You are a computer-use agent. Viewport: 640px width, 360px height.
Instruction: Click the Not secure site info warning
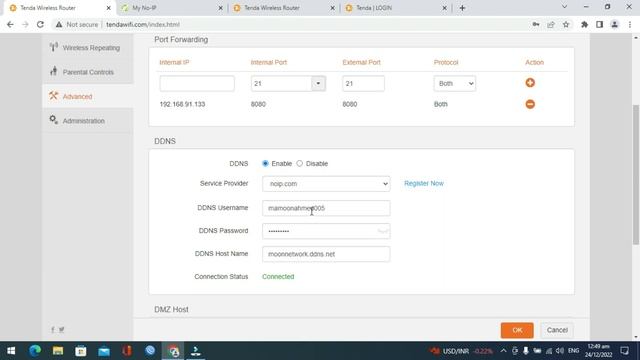tap(77, 24)
